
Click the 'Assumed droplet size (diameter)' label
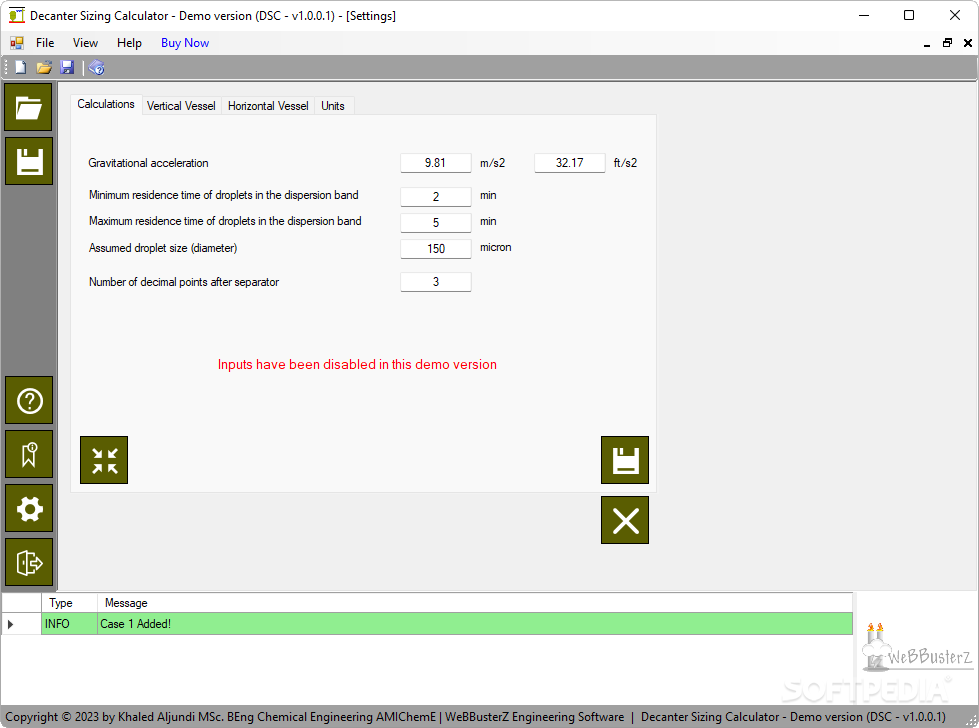click(163, 248)
